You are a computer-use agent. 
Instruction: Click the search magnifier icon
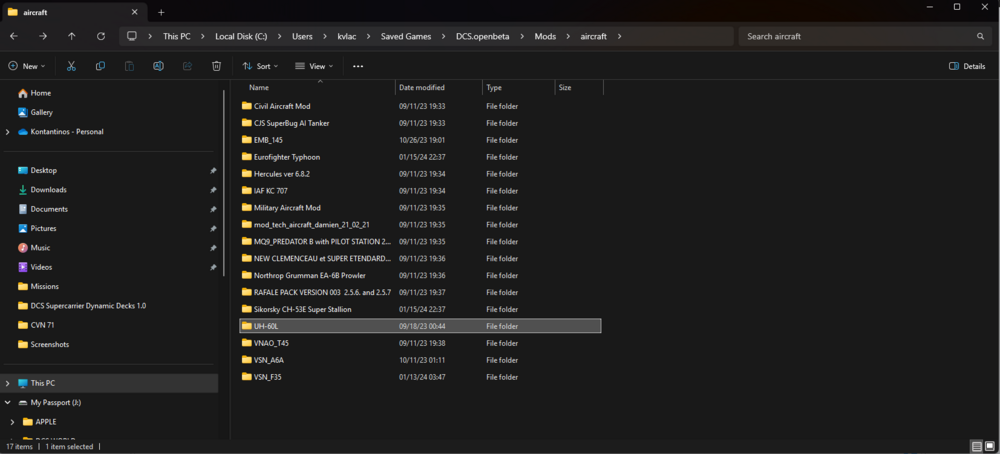coord(980,36)
